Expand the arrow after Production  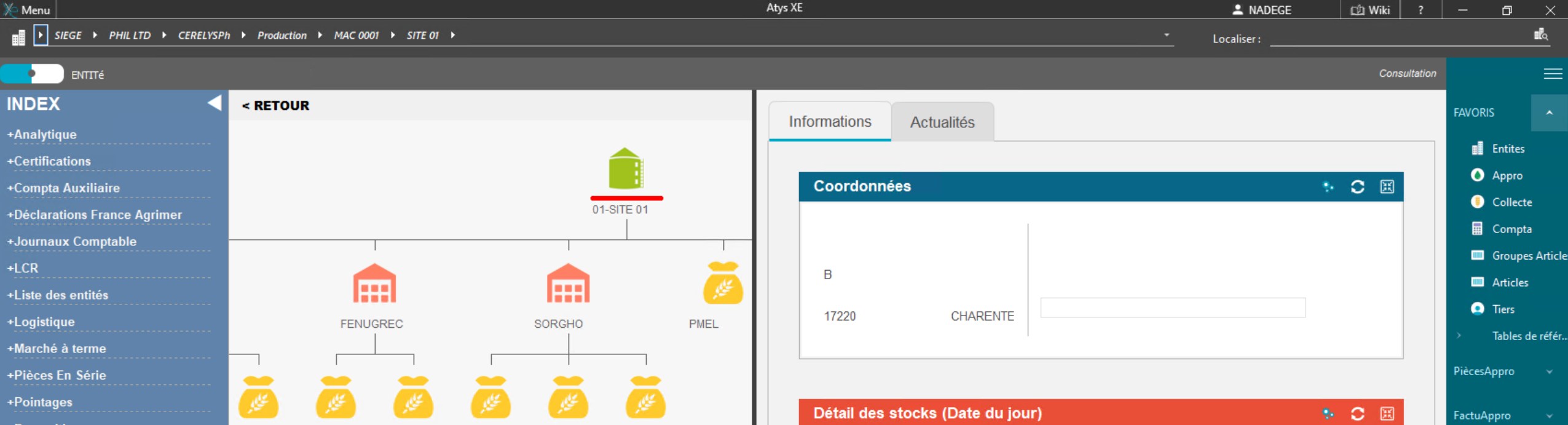[320, 35]
